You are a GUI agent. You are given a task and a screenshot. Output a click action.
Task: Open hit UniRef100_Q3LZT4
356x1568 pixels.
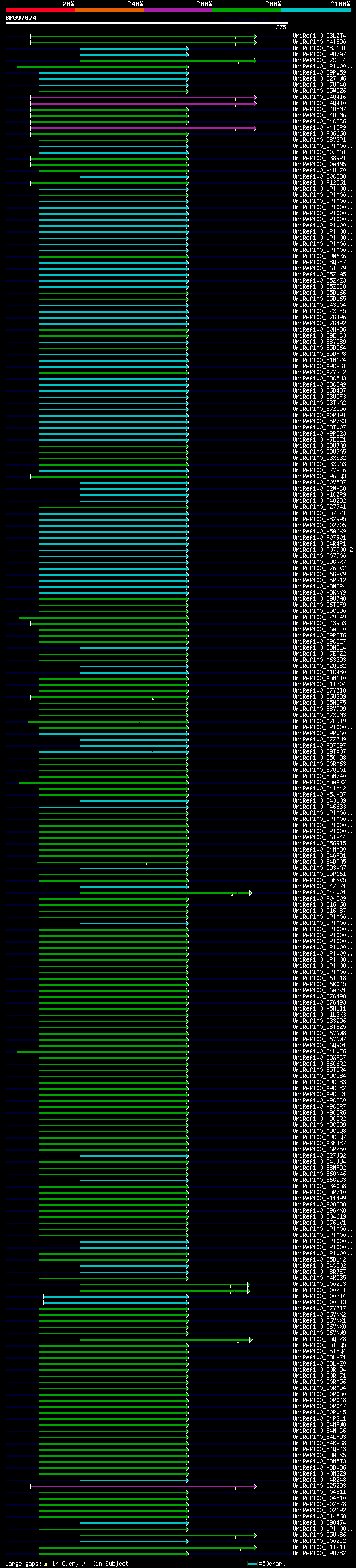click(x=319, y=36)
